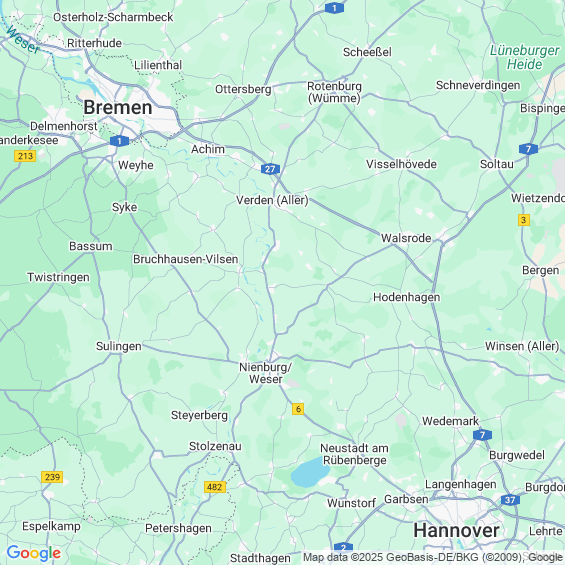Click the A7 shield near Soltau
The image size is (565, 565).
pos(528,149)
